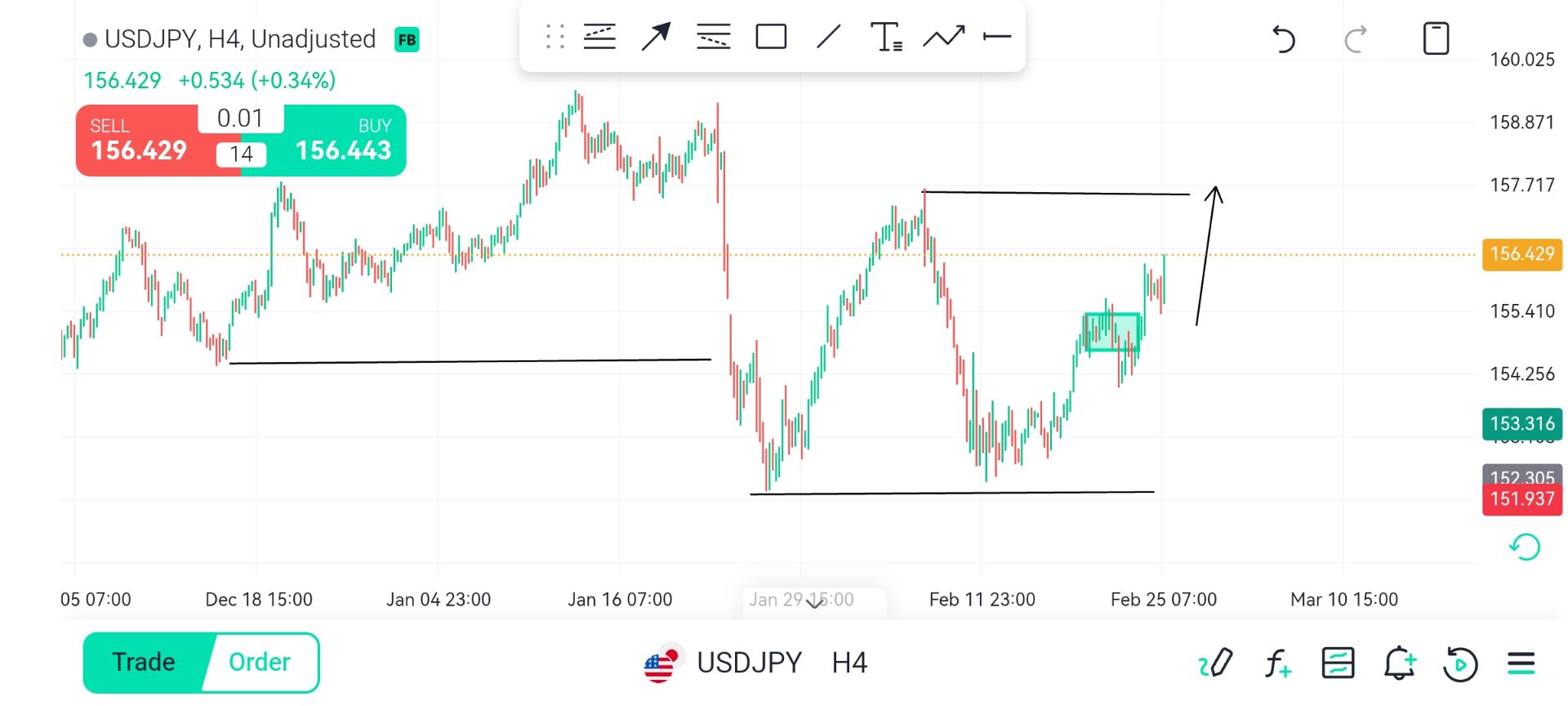This screenshot has width=1568, height=706.
Task: Undo the last drawing action
Action: click(1284, 39)
